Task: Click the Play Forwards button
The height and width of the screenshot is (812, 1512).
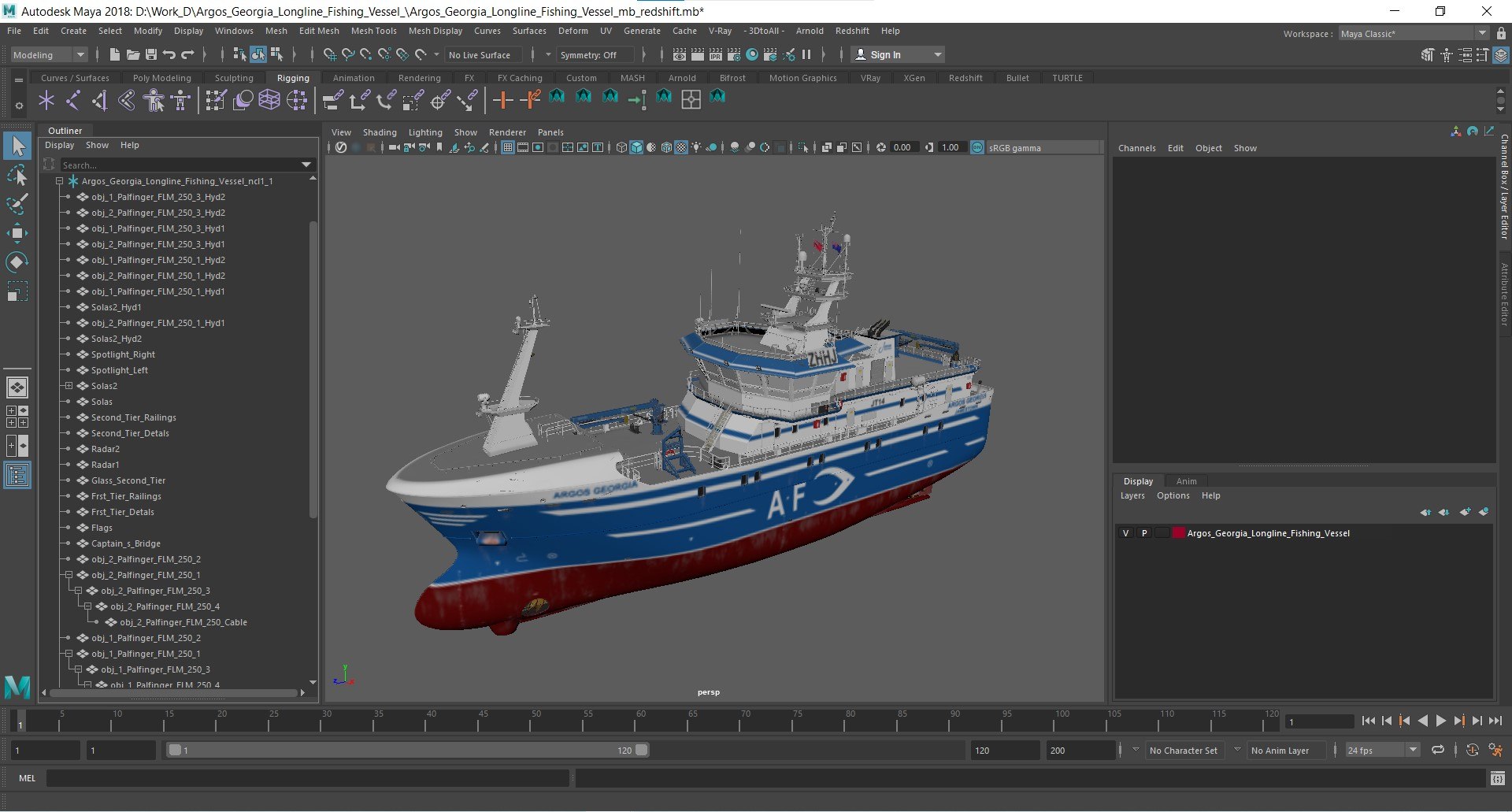Action: coord(1440,721)
